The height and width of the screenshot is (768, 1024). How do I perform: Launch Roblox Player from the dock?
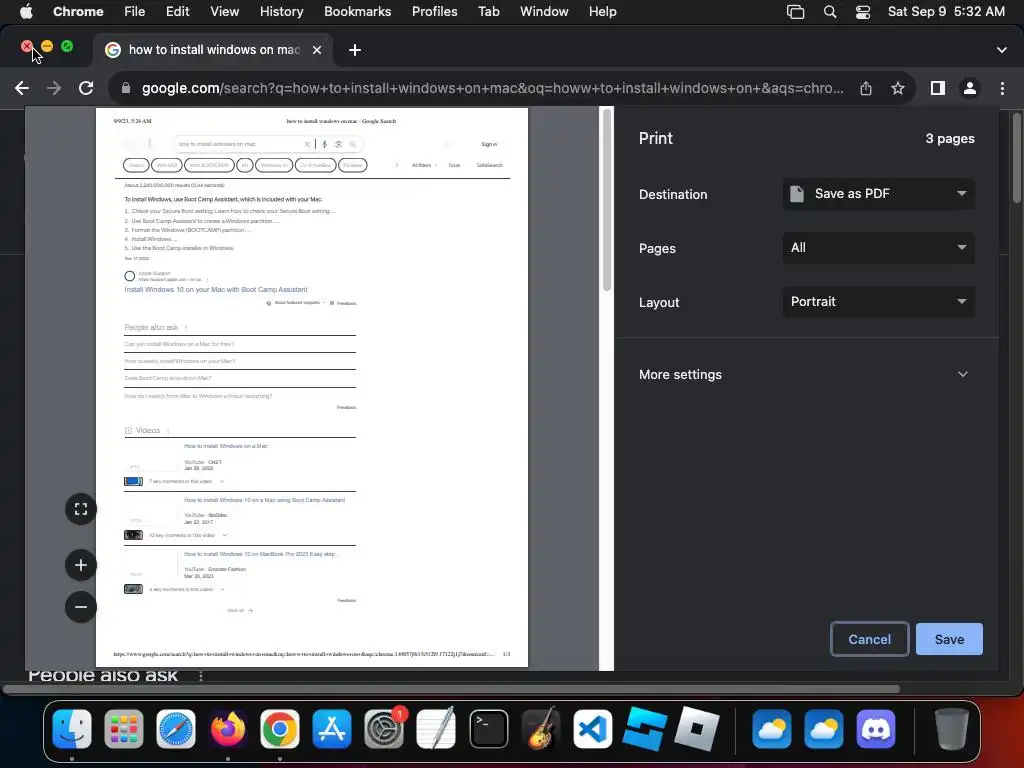[697, 729]
